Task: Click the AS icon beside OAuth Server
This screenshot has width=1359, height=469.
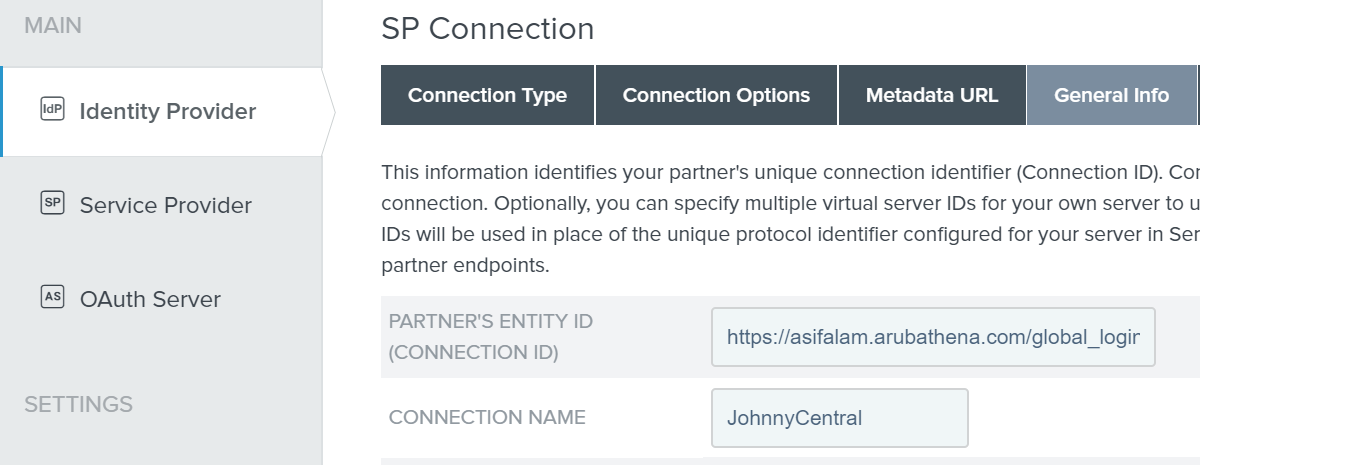Action: 52,297
